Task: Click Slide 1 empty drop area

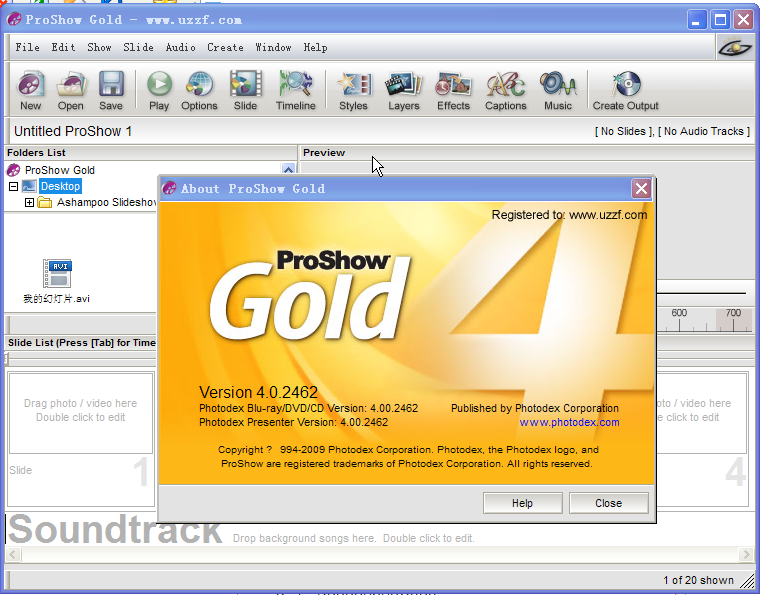Action: (81, 413)
